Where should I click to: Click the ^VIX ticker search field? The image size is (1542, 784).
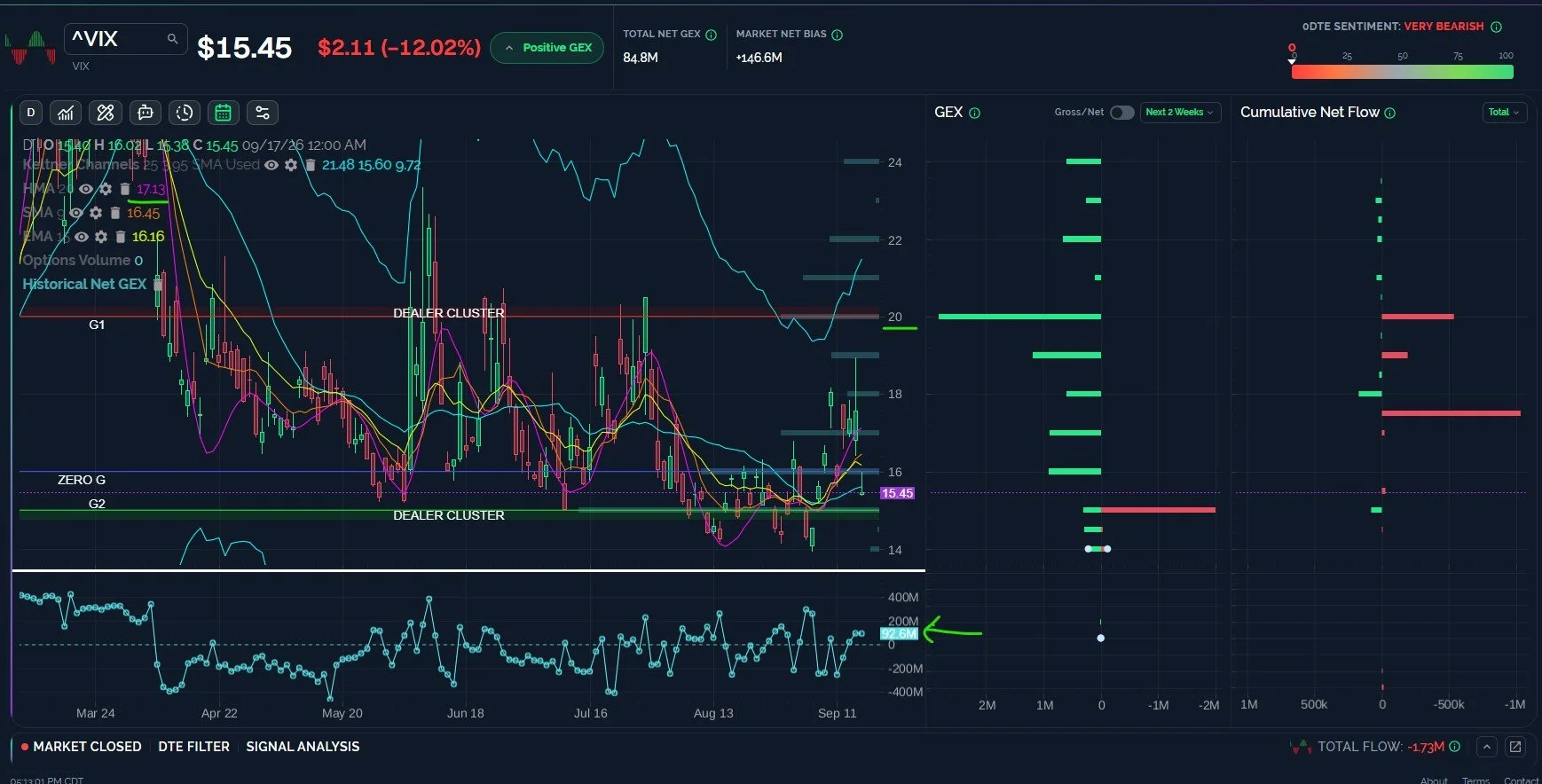(125, 39)
